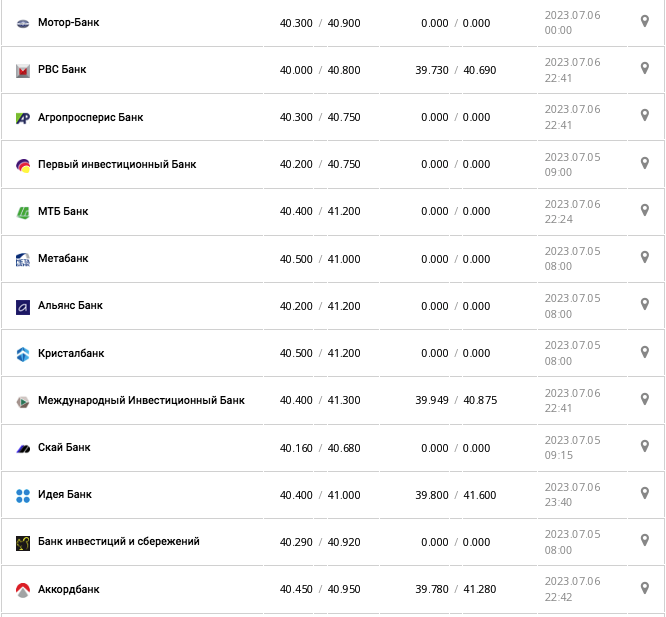
Task: Open Международный Инвестиционный Банк page
Action: (x=141, y=400)
